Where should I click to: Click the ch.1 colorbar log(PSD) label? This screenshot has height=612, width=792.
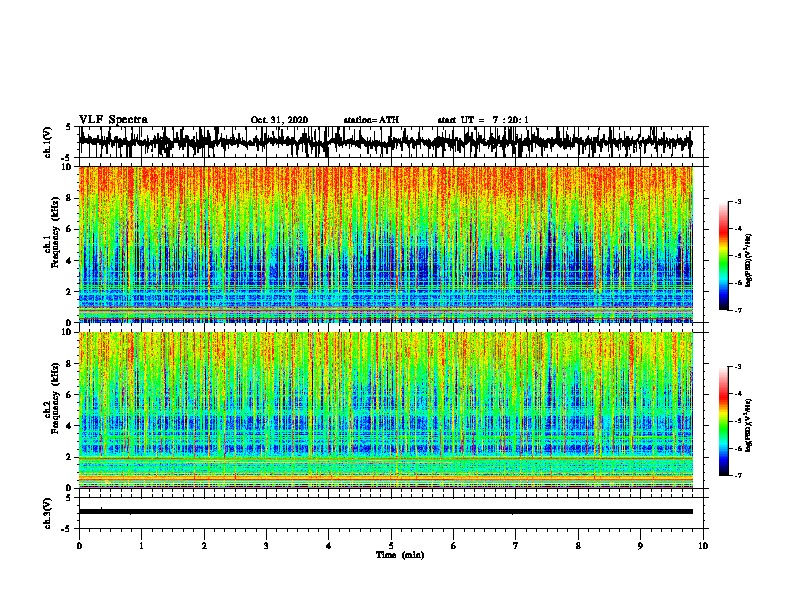749,261
